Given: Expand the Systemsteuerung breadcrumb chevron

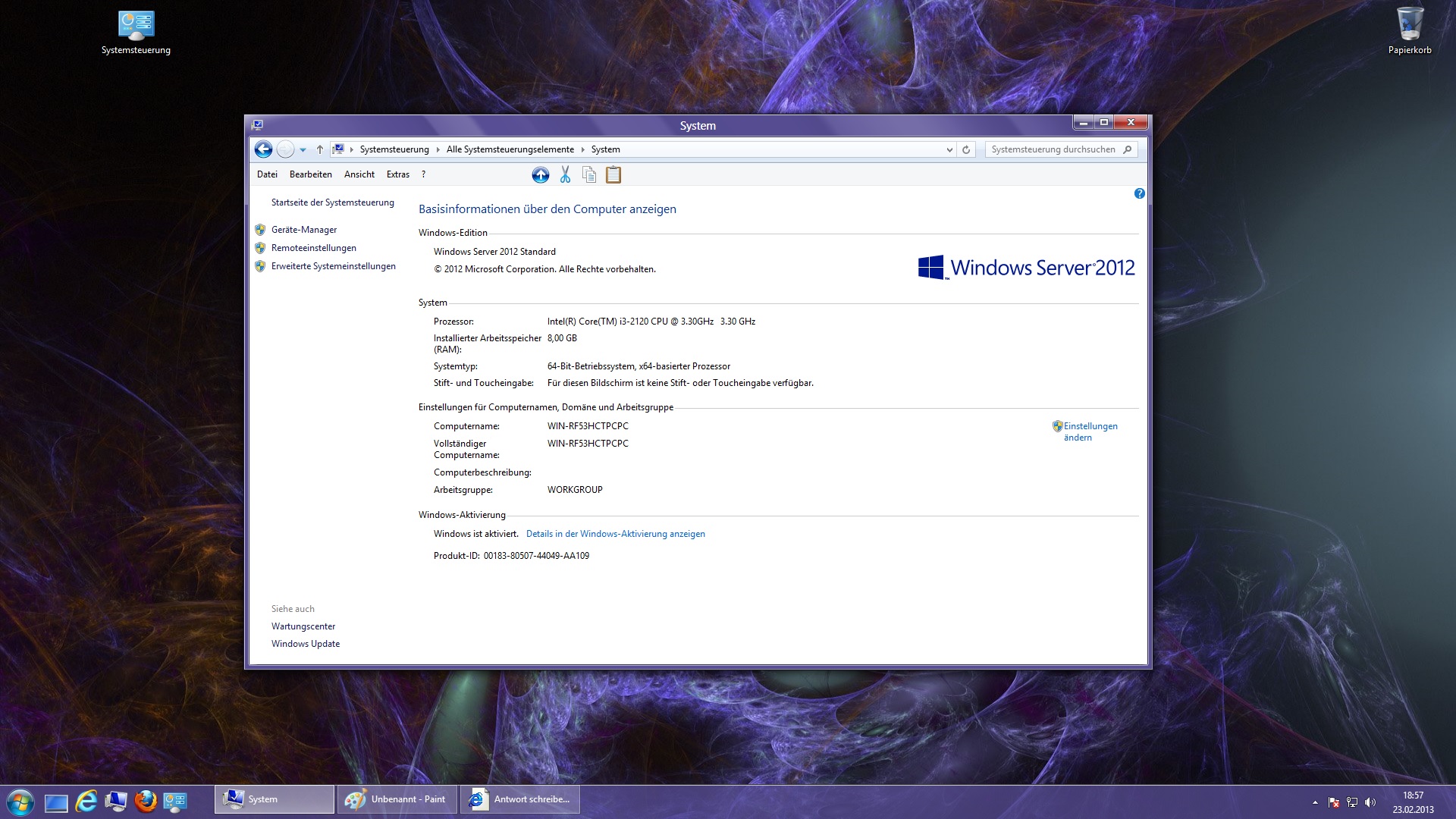Looking at the screenshot, I should tap(438, 149).
